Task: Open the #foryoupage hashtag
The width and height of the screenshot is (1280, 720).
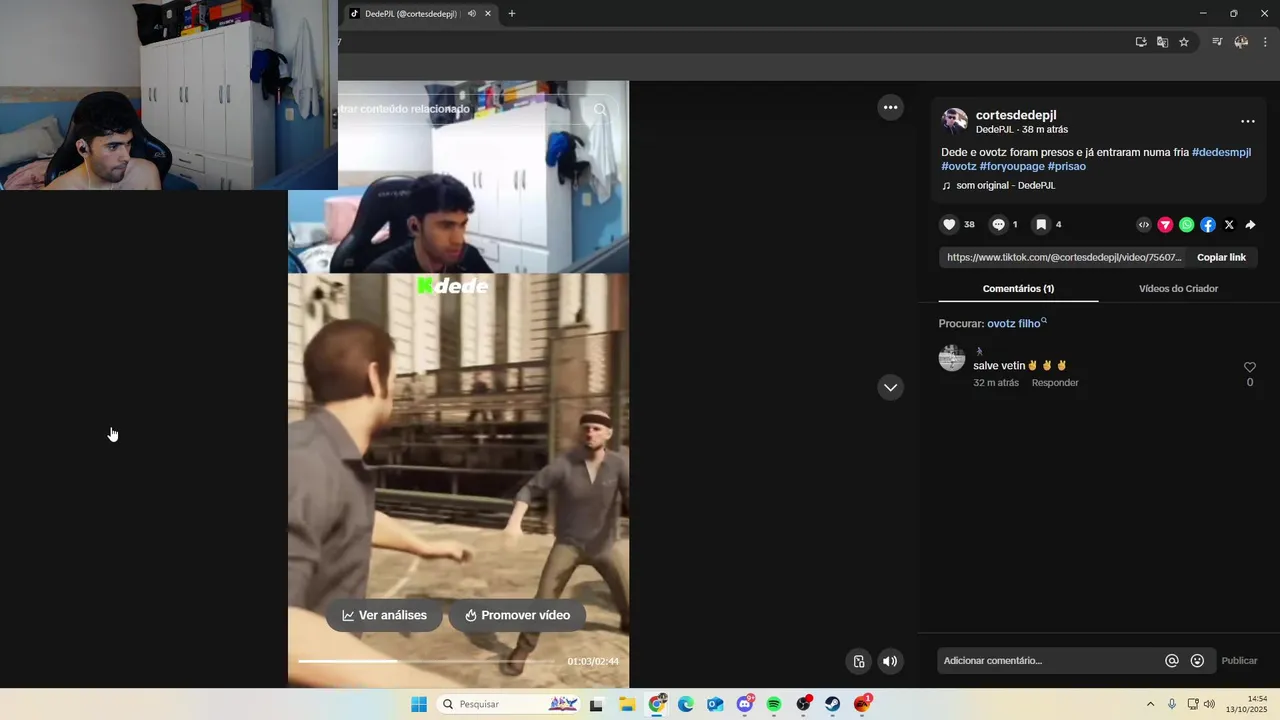Action: pos(1012,166)
